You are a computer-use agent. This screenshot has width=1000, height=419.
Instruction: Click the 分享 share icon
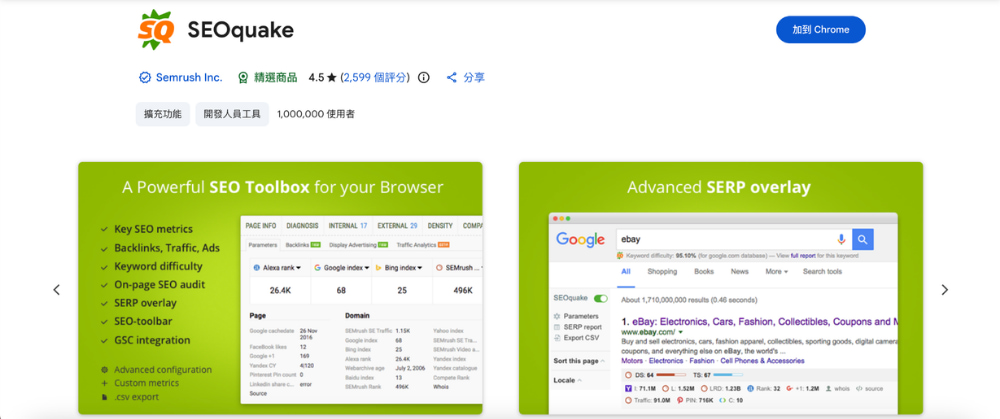point(452,78)
